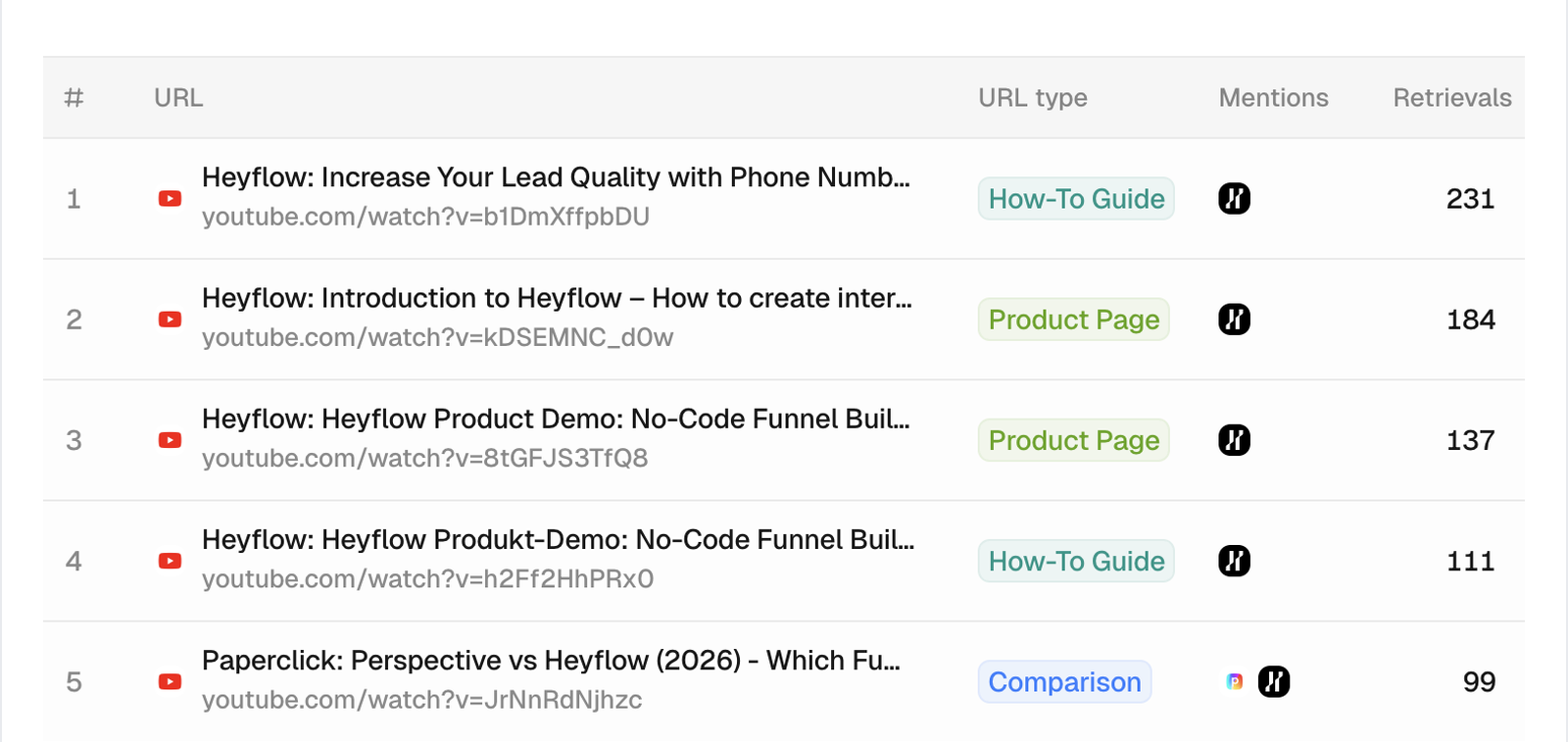Click How-To Guide tag in row 4
1568x742 pixels.
(x=1076, y=561)
